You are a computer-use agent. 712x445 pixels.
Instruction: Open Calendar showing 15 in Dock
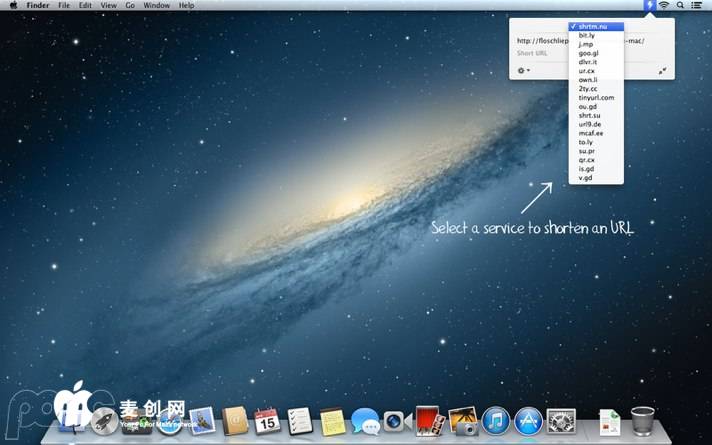(x=267, y=421)
